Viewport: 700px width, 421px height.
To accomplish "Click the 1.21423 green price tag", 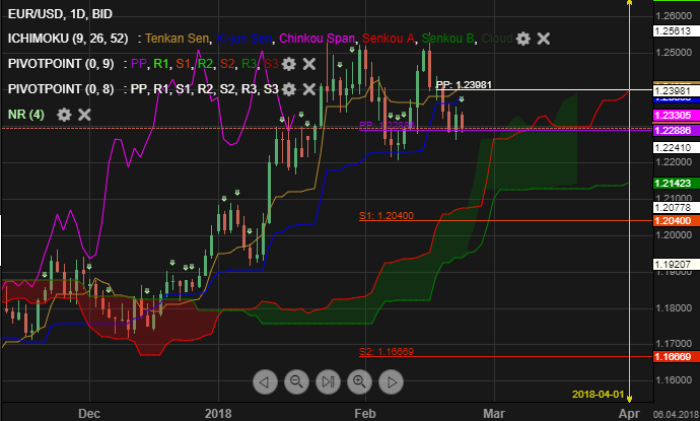I will [x=675, y=183].
